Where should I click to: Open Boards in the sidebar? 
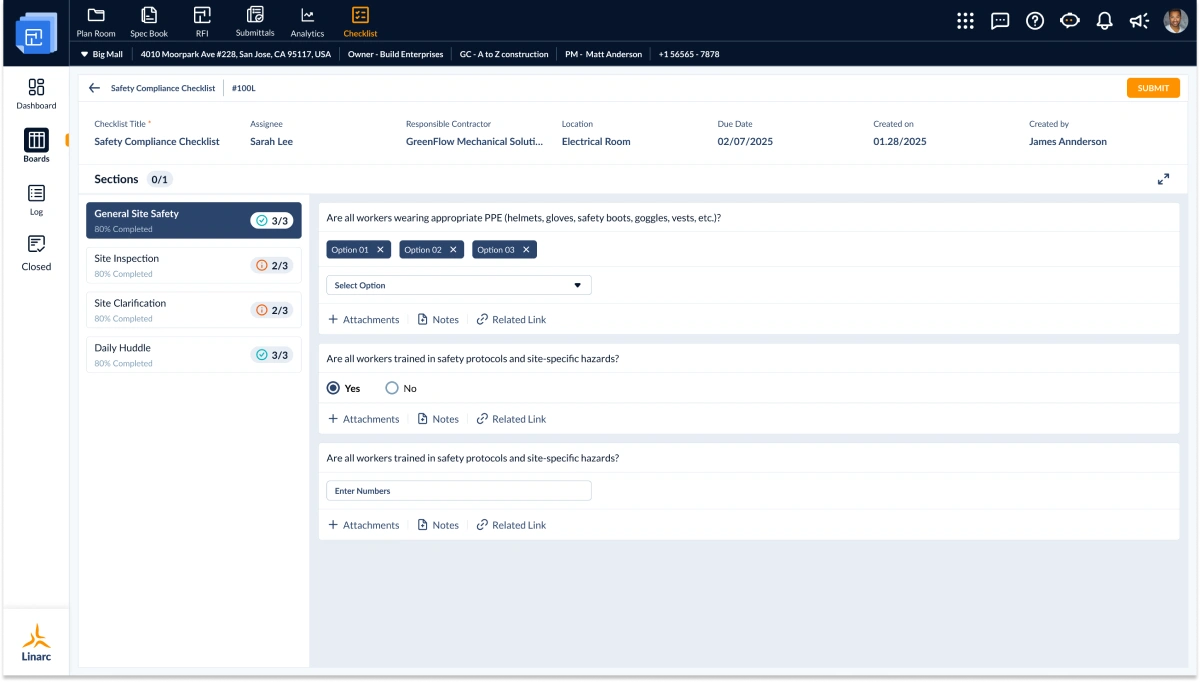coord(36,146)
